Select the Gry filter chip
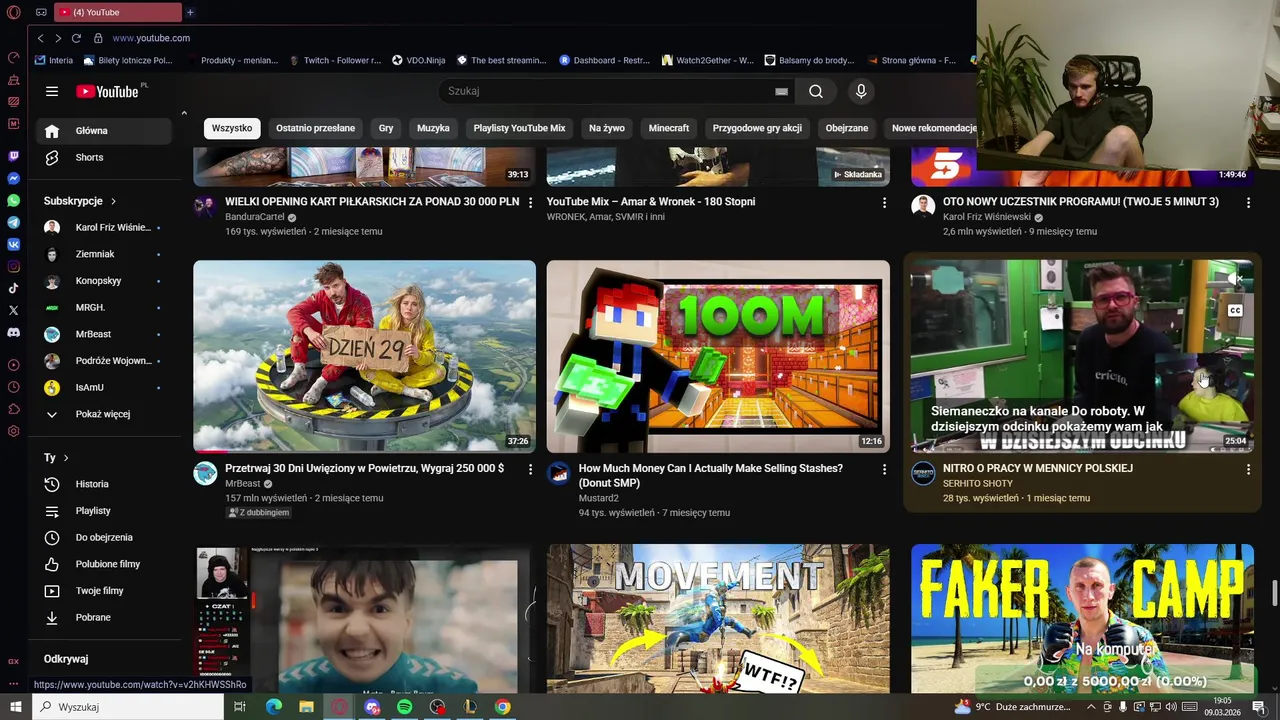This screenshot has height=720, width=1280. (x=386, y=128)
